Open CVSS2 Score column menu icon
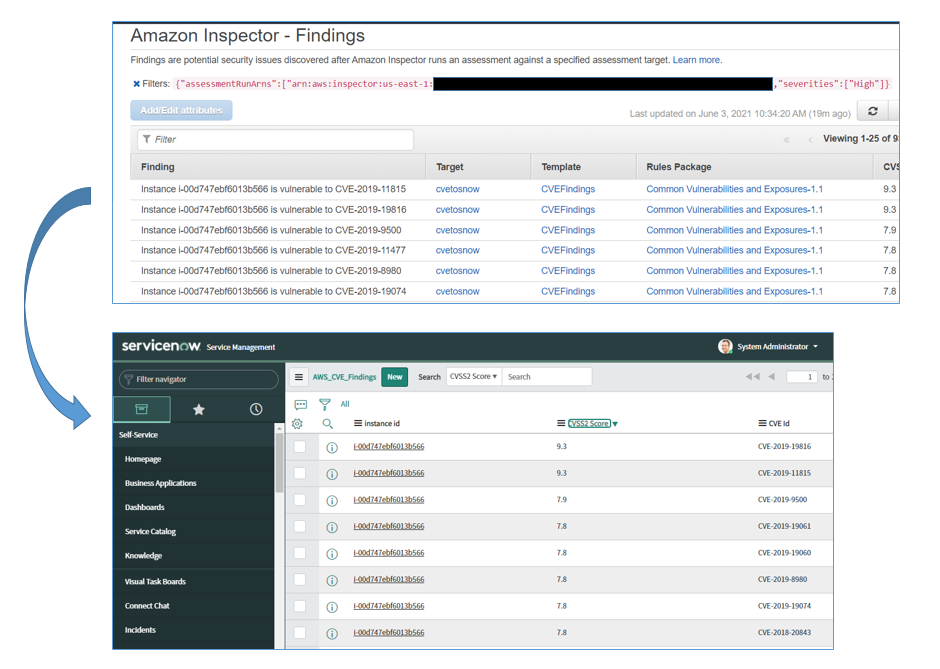The image size is (940, 669). (x=561, y=423)
